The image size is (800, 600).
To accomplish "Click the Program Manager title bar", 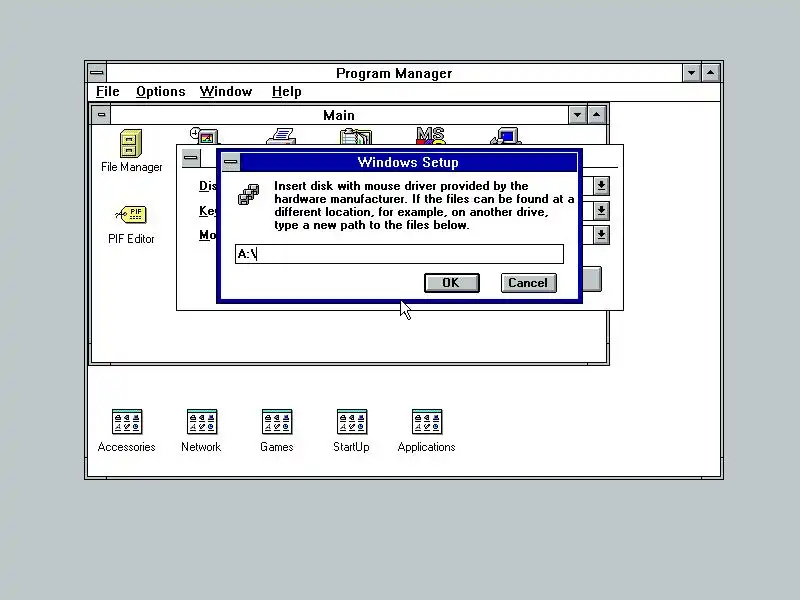I will pos(394,73).
